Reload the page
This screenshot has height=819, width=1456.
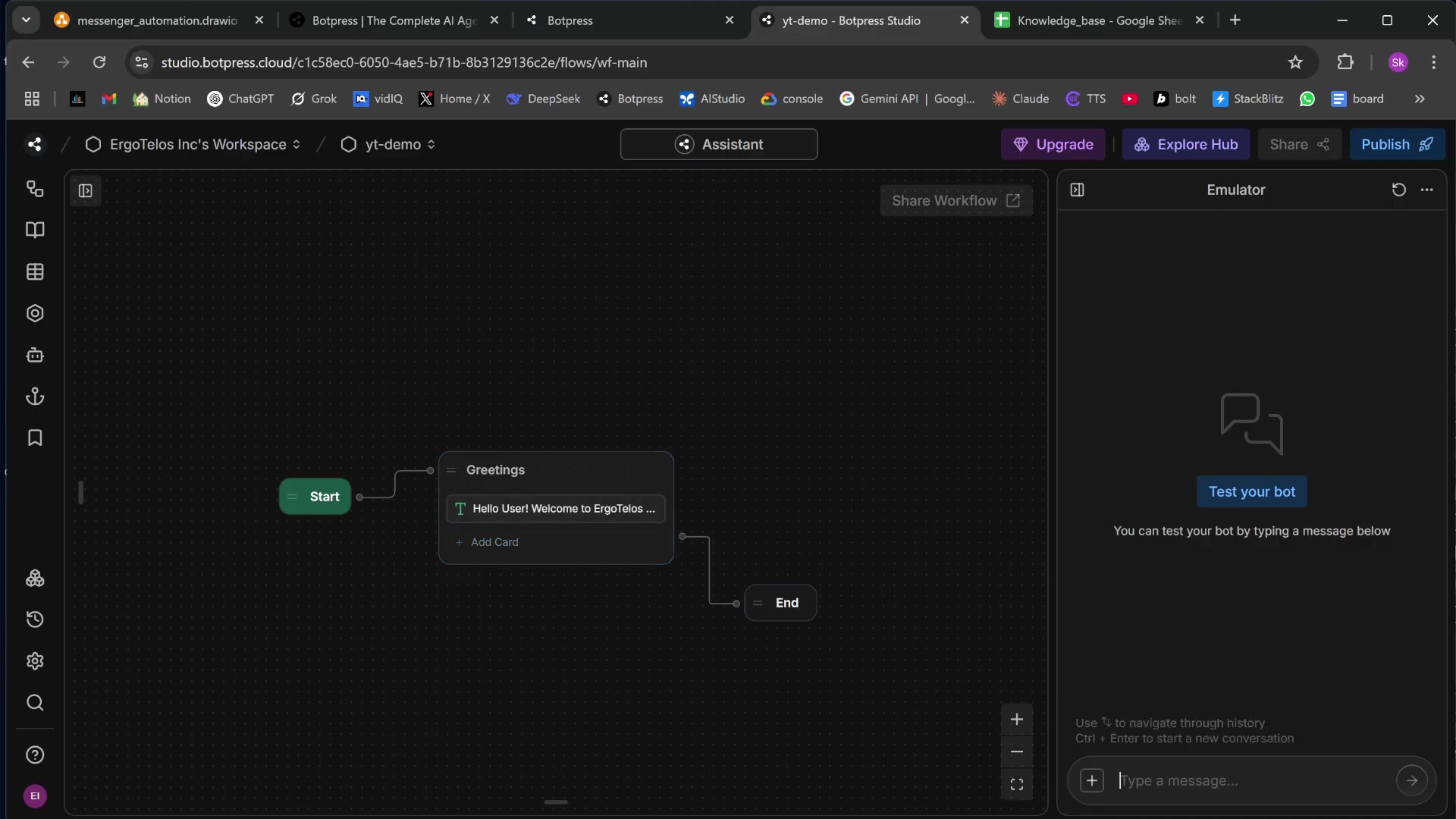[x=99, y=62]
